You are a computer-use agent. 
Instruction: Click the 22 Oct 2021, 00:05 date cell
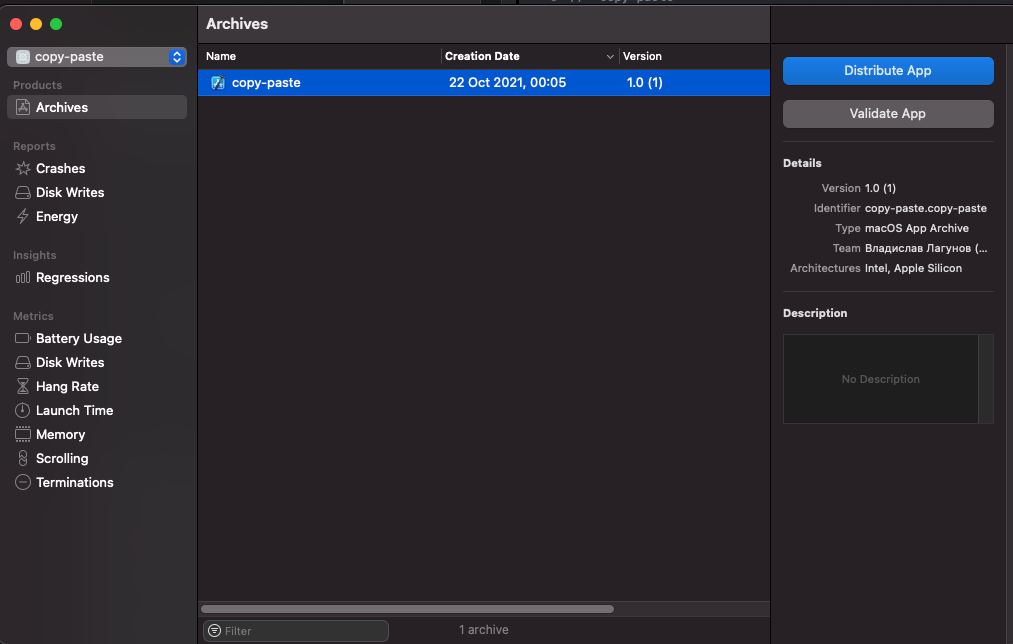[507, 83]
